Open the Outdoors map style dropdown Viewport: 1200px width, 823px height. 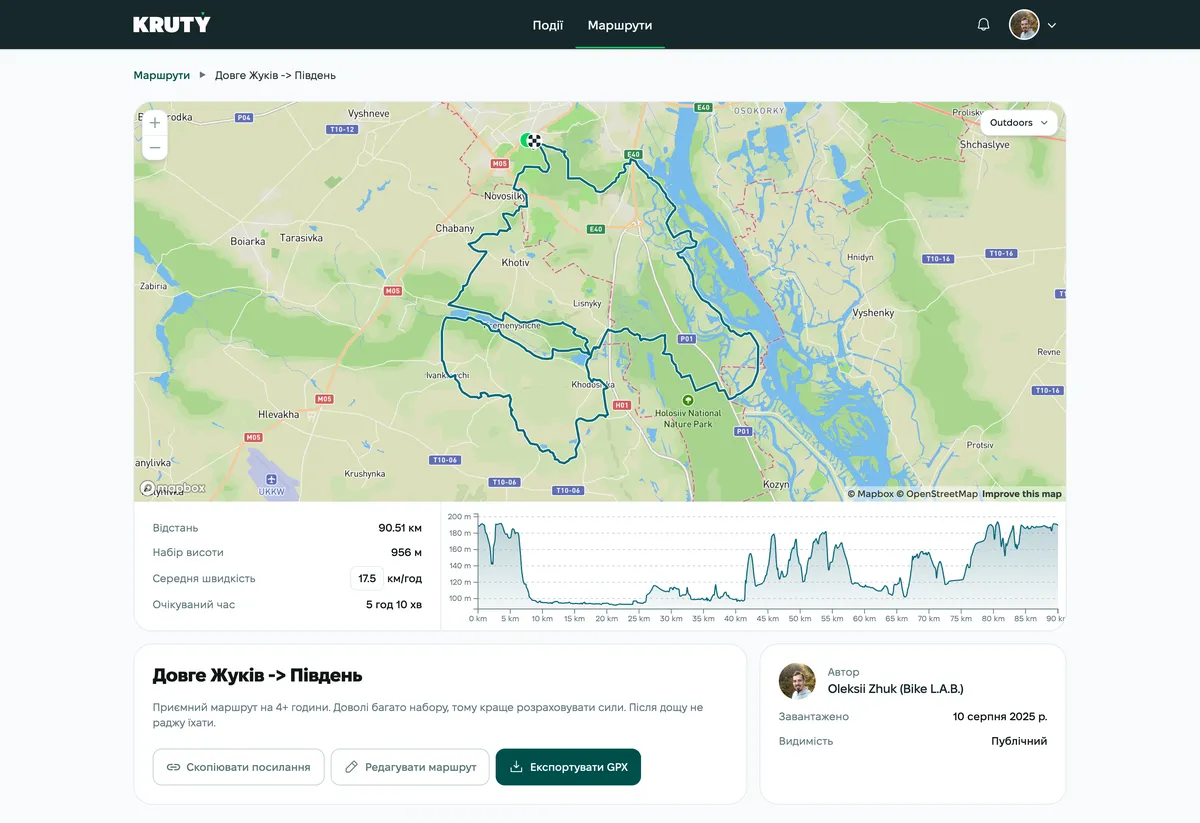click(x=1018, y=123)
